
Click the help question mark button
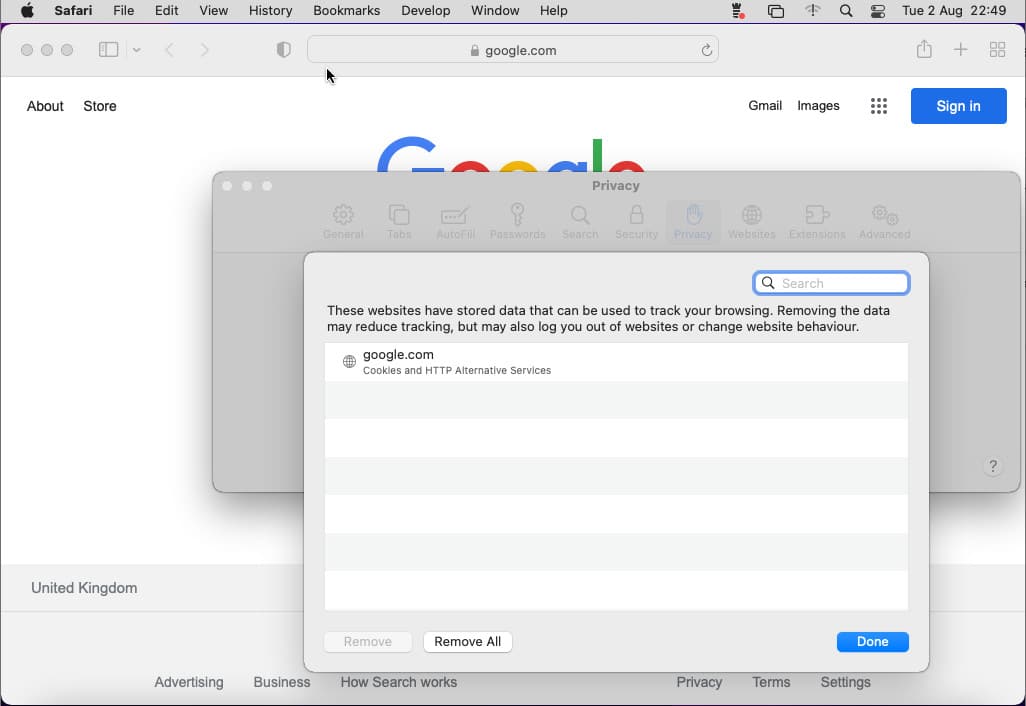point(993,466)
